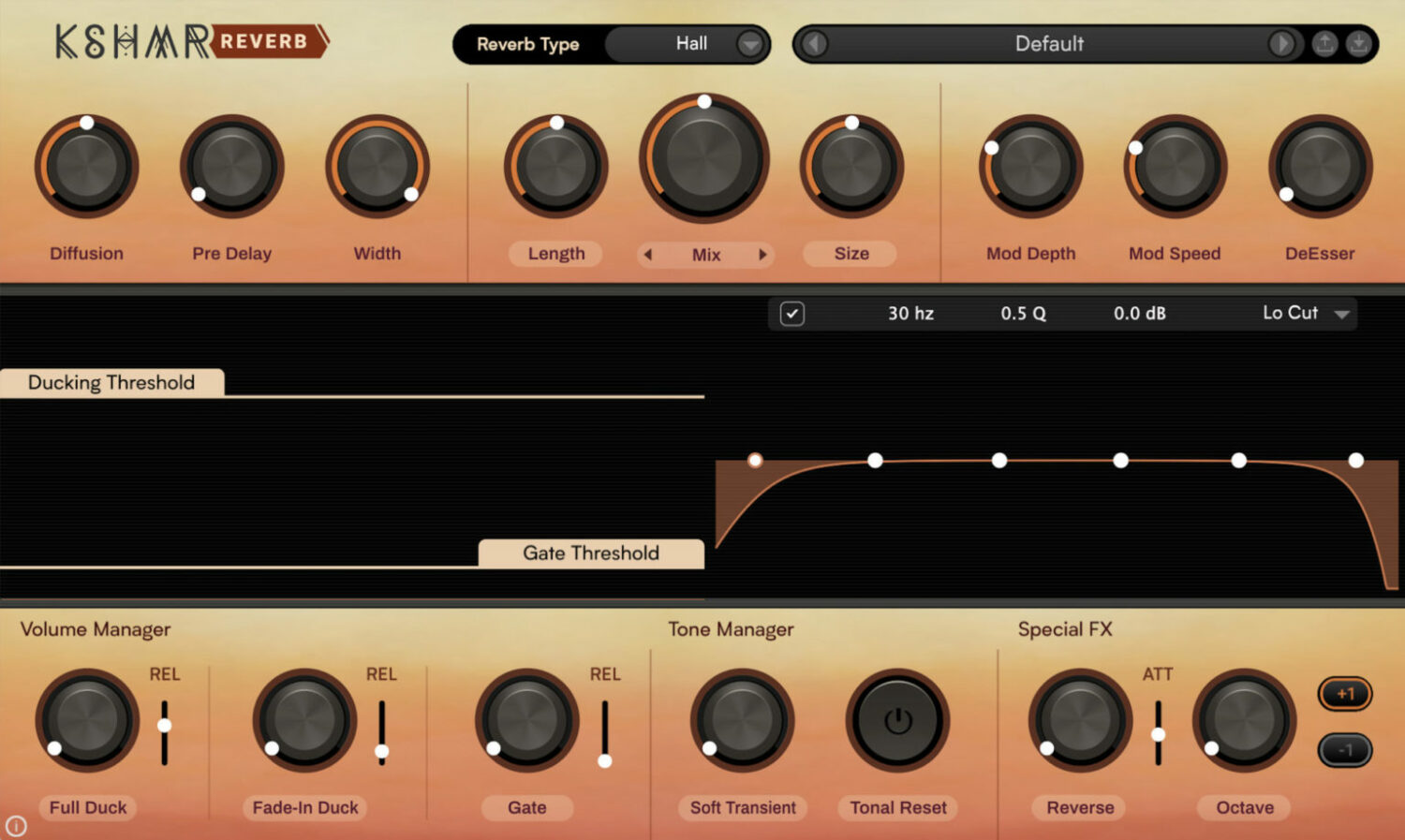
Task: Select the Ducking Threshold handle
Action: 111,382
